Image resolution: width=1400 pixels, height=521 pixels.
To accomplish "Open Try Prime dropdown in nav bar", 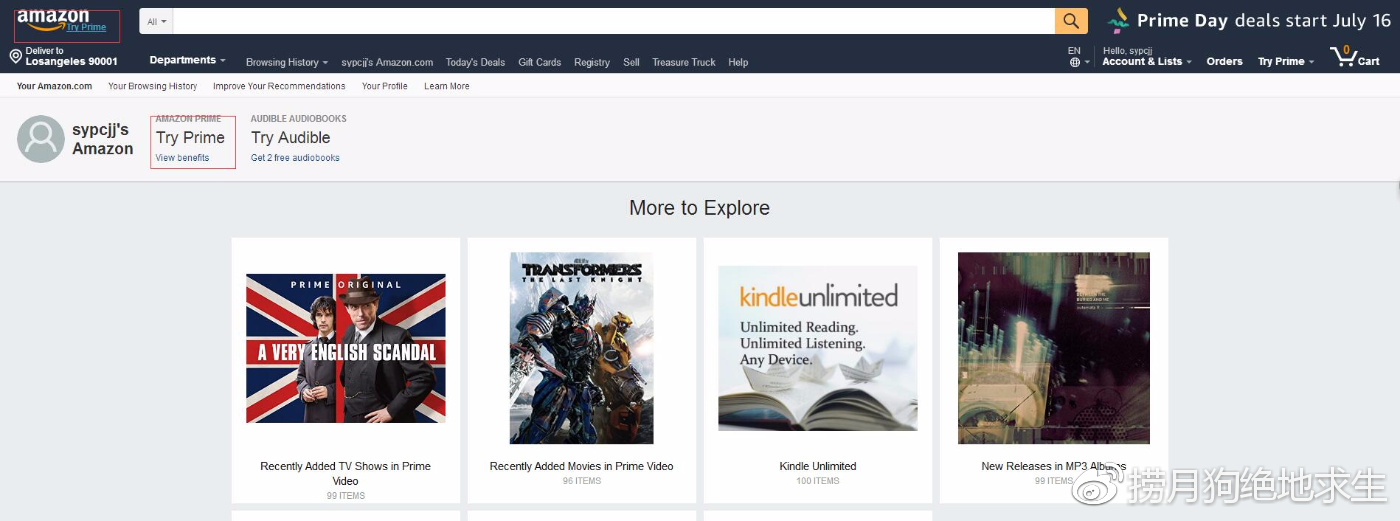I will [x=1286, y=62].
